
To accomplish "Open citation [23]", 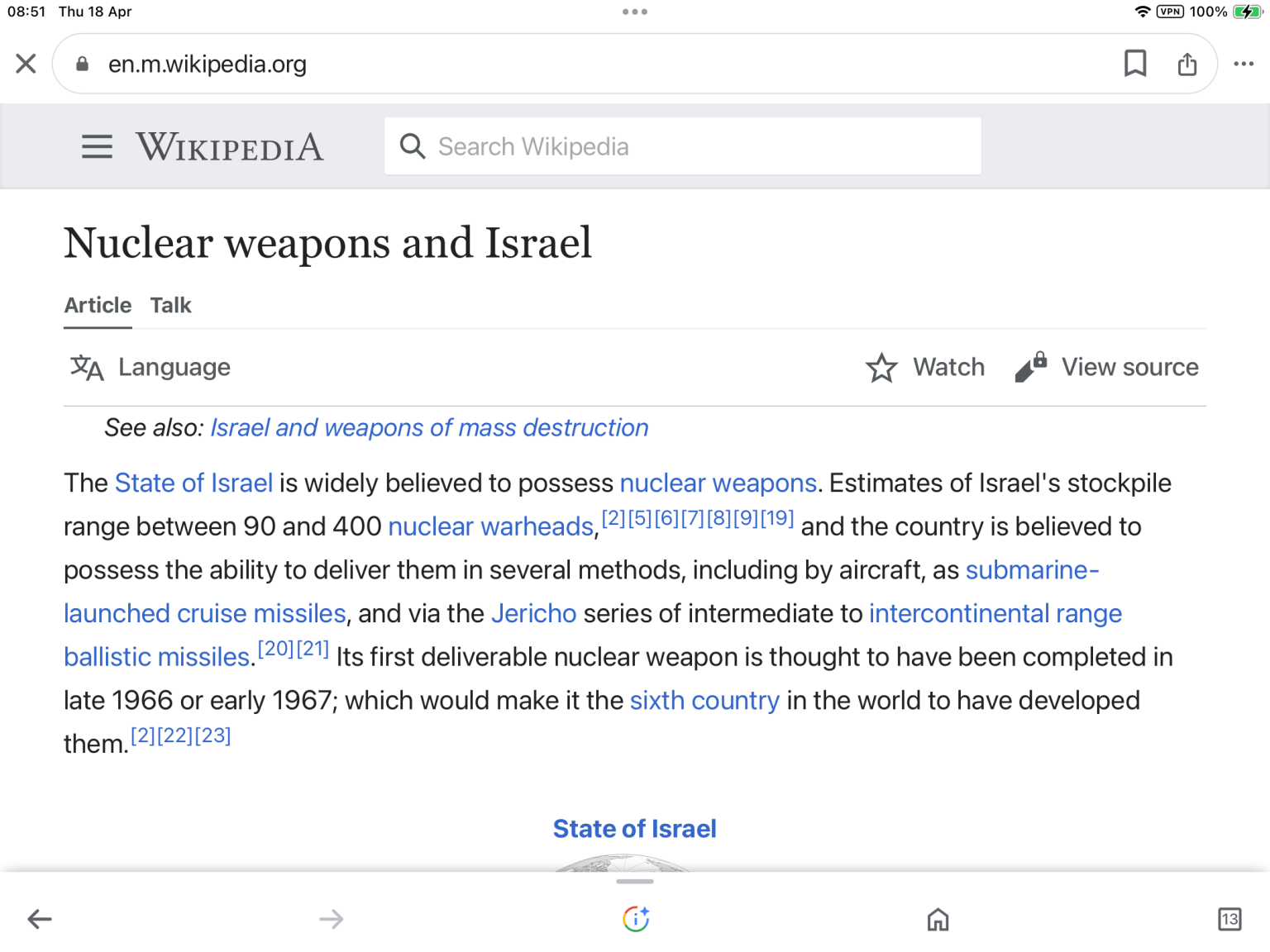I will click(212, 735).
